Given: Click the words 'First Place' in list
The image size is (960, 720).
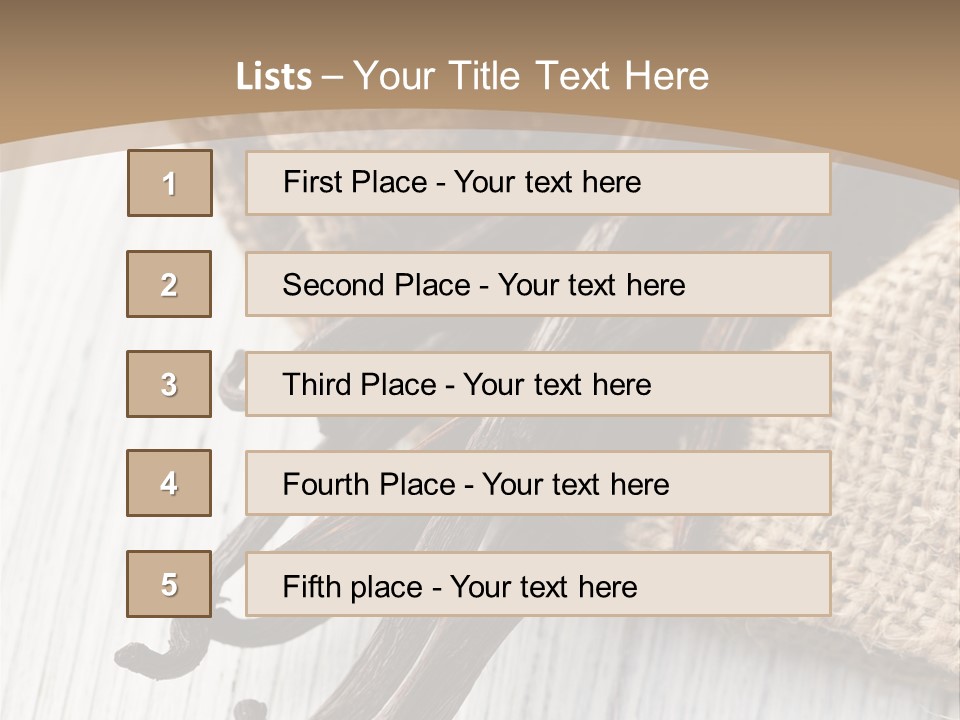Looking at the screenshot, I should point(355,182).
